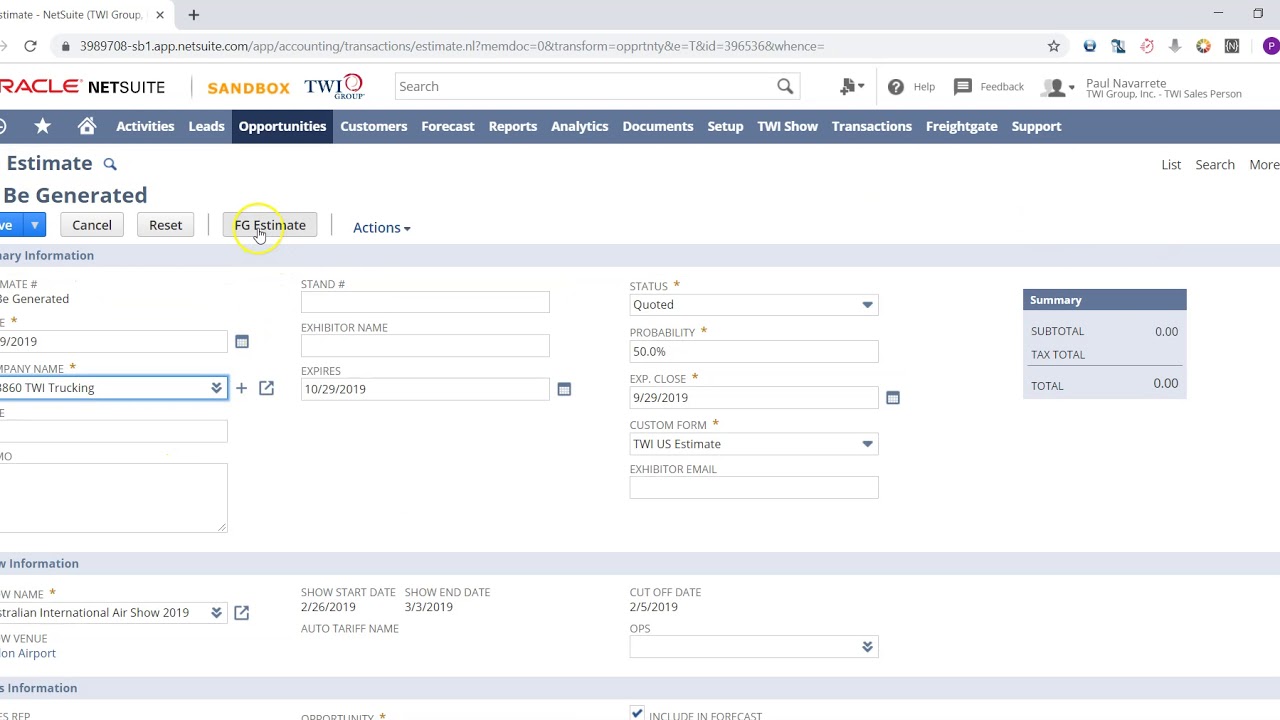
Task: Open the Setup menu
Action: pos(725,126)
